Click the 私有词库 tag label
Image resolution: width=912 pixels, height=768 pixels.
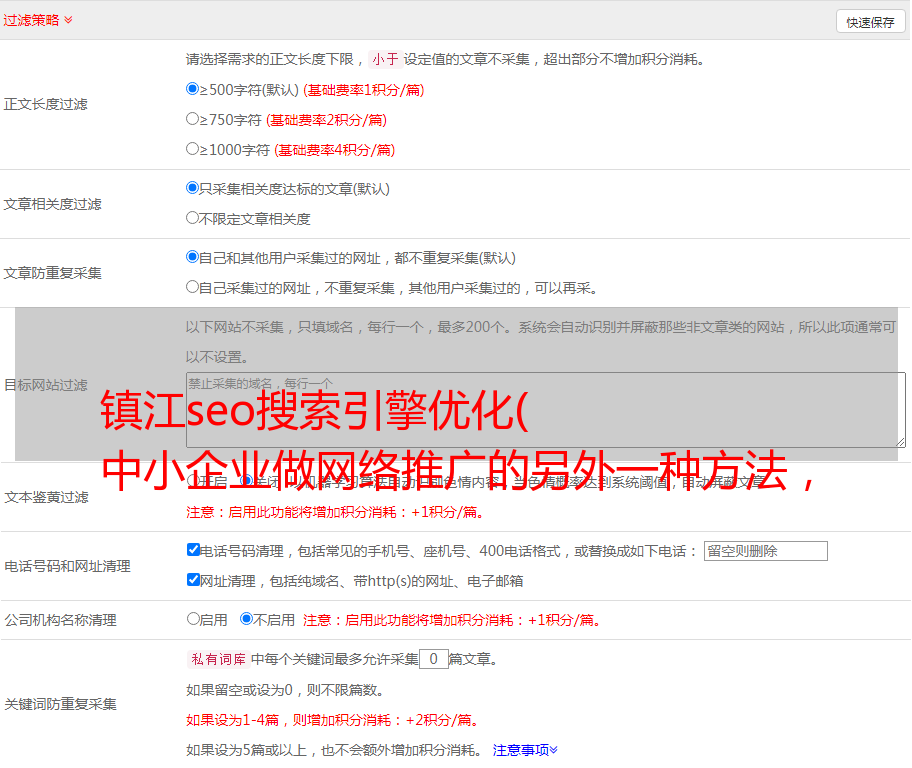[x=215, y=659]
